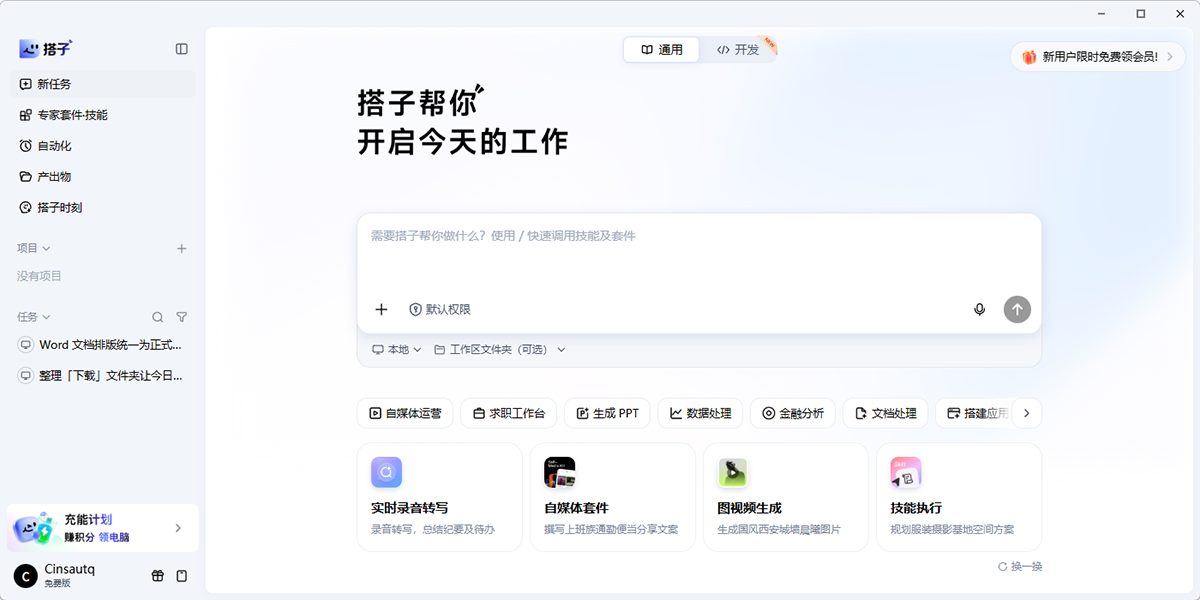Collapse the 任务 section chevron
The width and height of the screenshot is (1200, 600).
pos(46,317)
